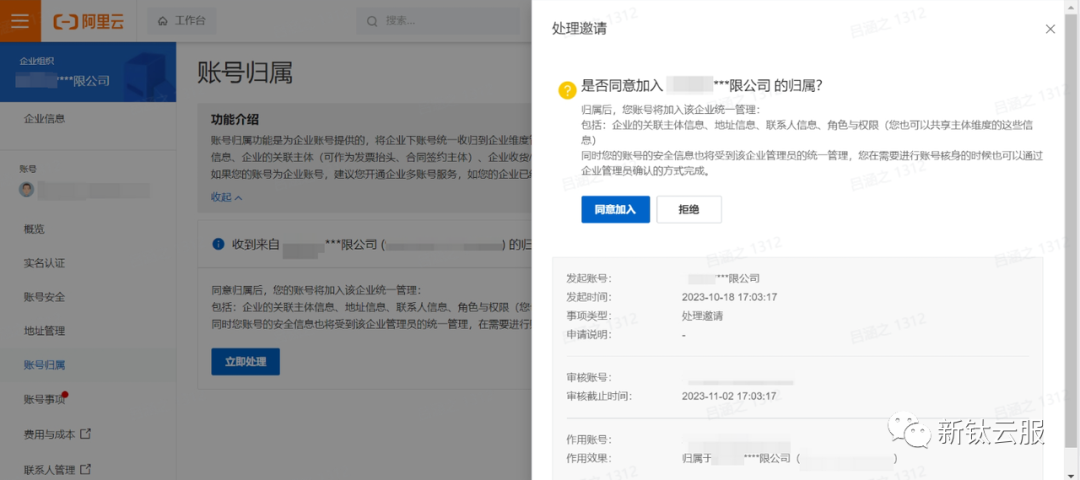Open the 工作台 workbench button

pyautogui.click(x=181, y=21)
